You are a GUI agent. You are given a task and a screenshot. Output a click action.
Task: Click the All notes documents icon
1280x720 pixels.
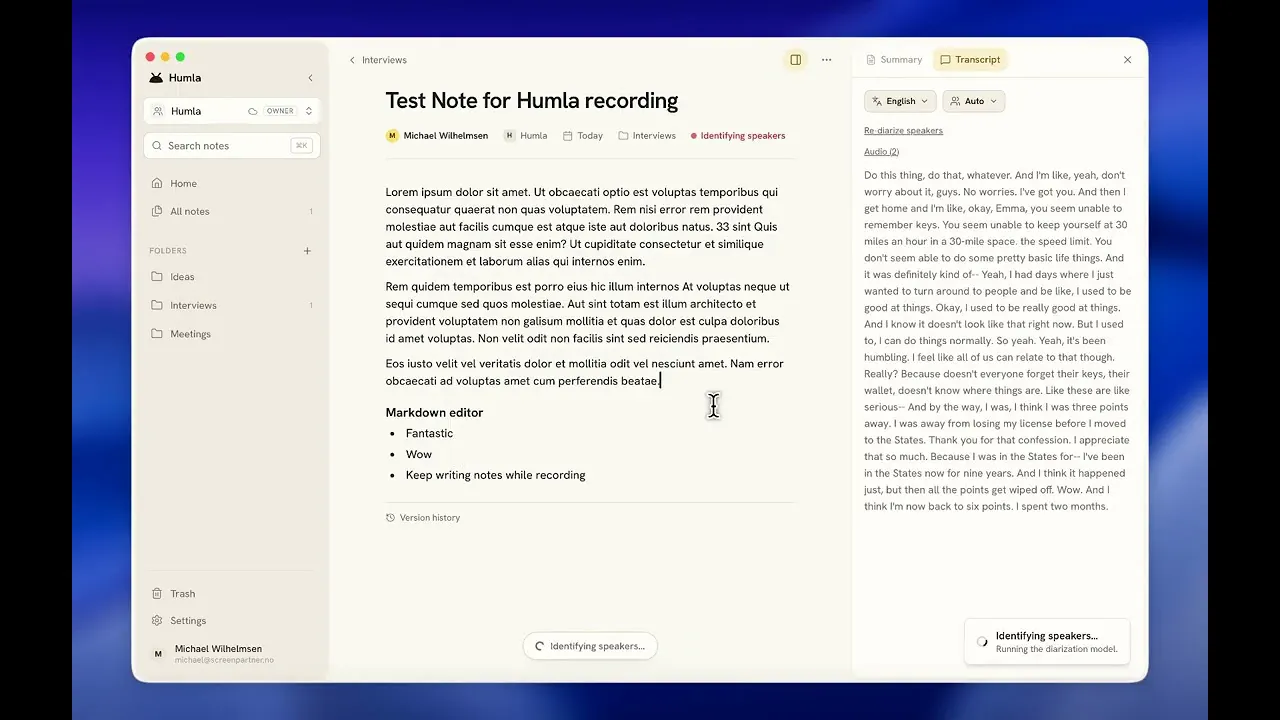[157, 211]
